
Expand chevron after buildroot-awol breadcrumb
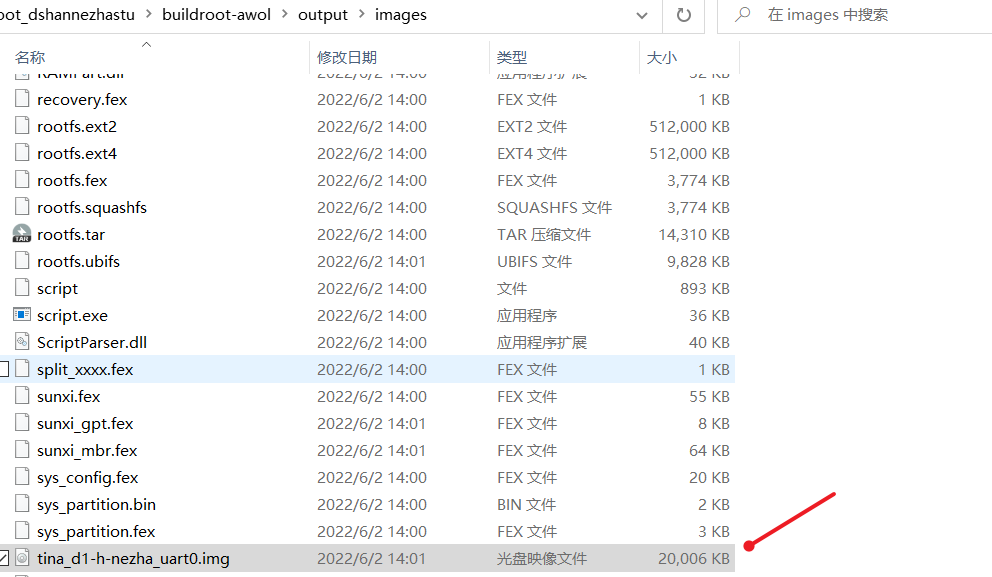[284, 15]
